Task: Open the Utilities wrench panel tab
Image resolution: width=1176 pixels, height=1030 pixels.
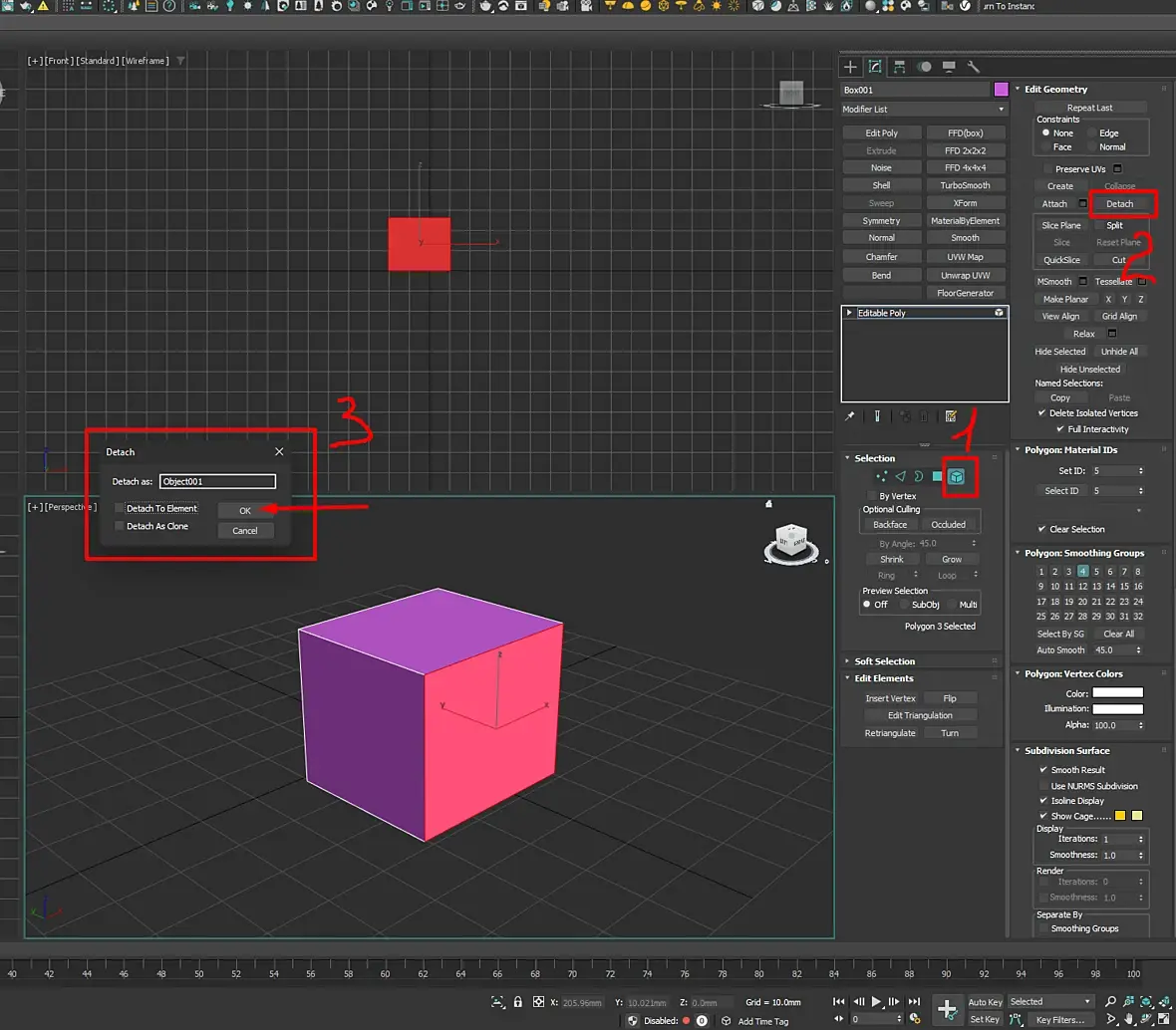Action: tap(974, 67)
